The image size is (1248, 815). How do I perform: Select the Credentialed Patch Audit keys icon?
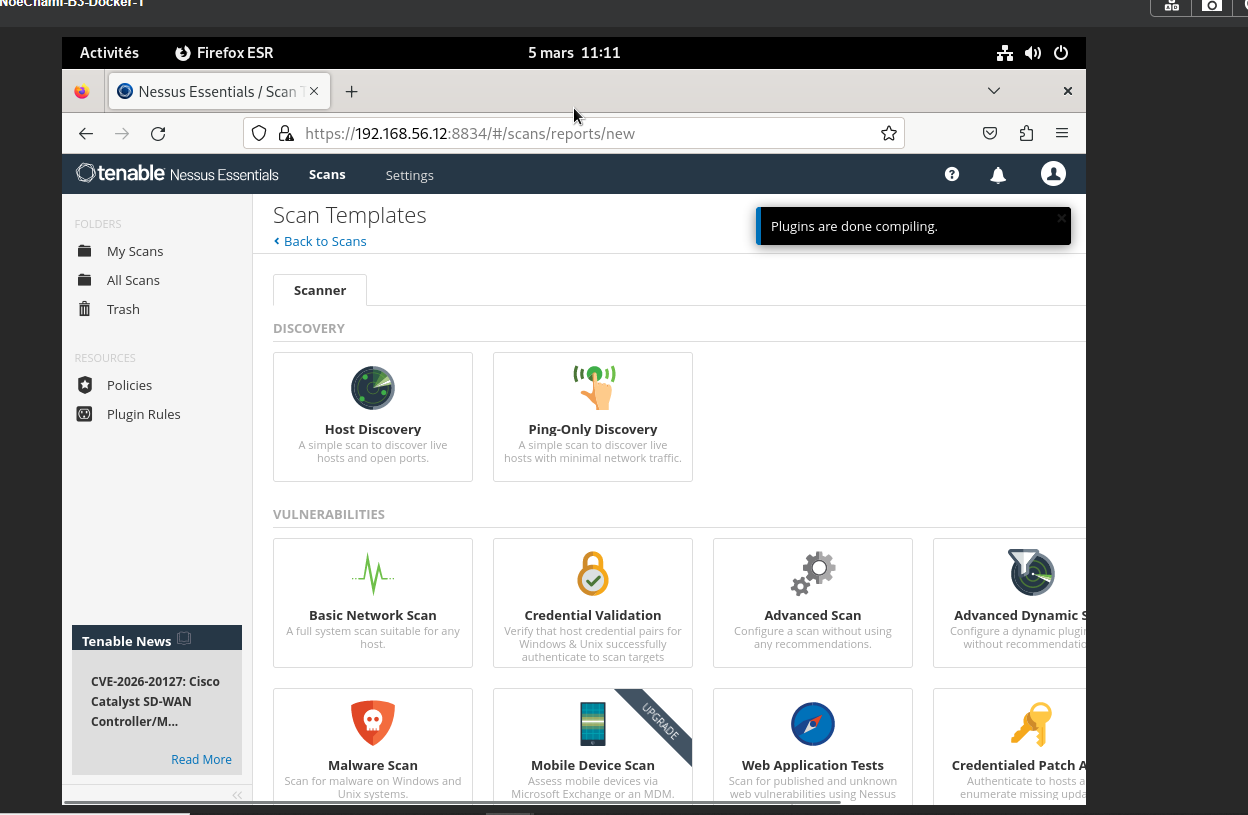pyautogui.click(x=1031, y=723)
